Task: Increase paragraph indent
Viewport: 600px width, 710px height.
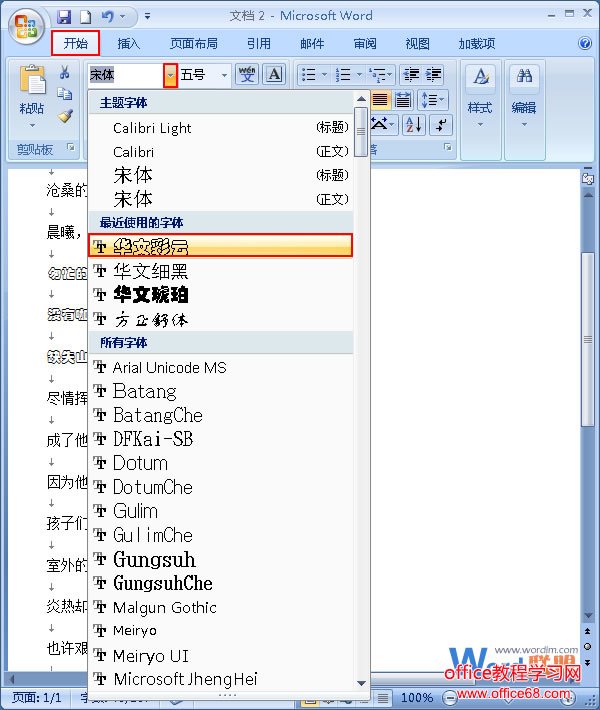Action: pyautogui.click(x=433, y=74)
